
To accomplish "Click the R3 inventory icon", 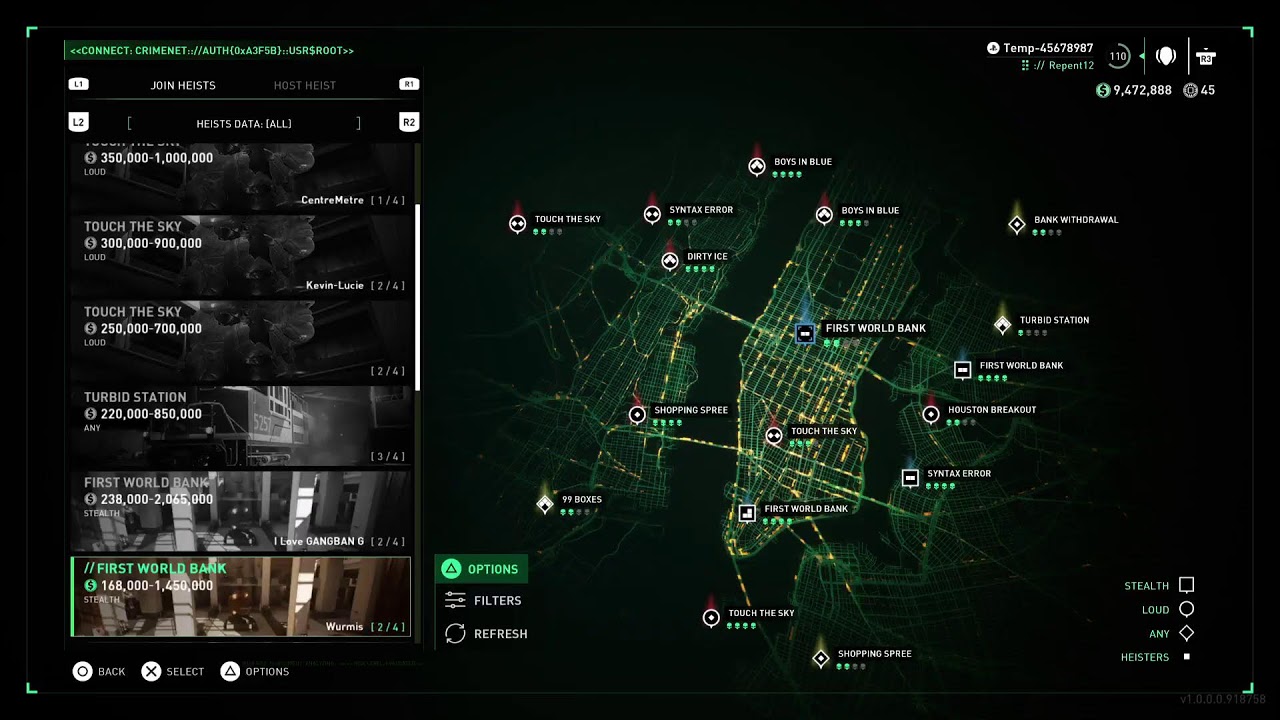I will tap(1206, 56).
